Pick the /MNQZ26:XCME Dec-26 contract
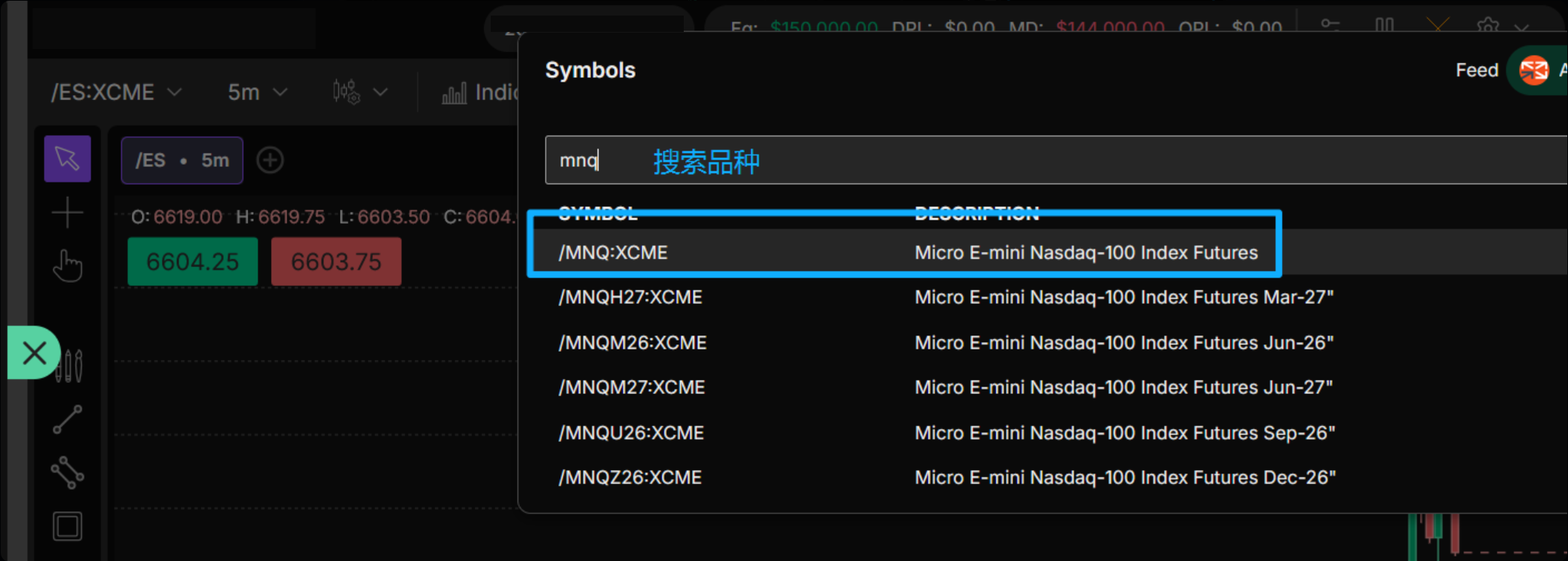The image size is (1568, 561). pos(630,477)
